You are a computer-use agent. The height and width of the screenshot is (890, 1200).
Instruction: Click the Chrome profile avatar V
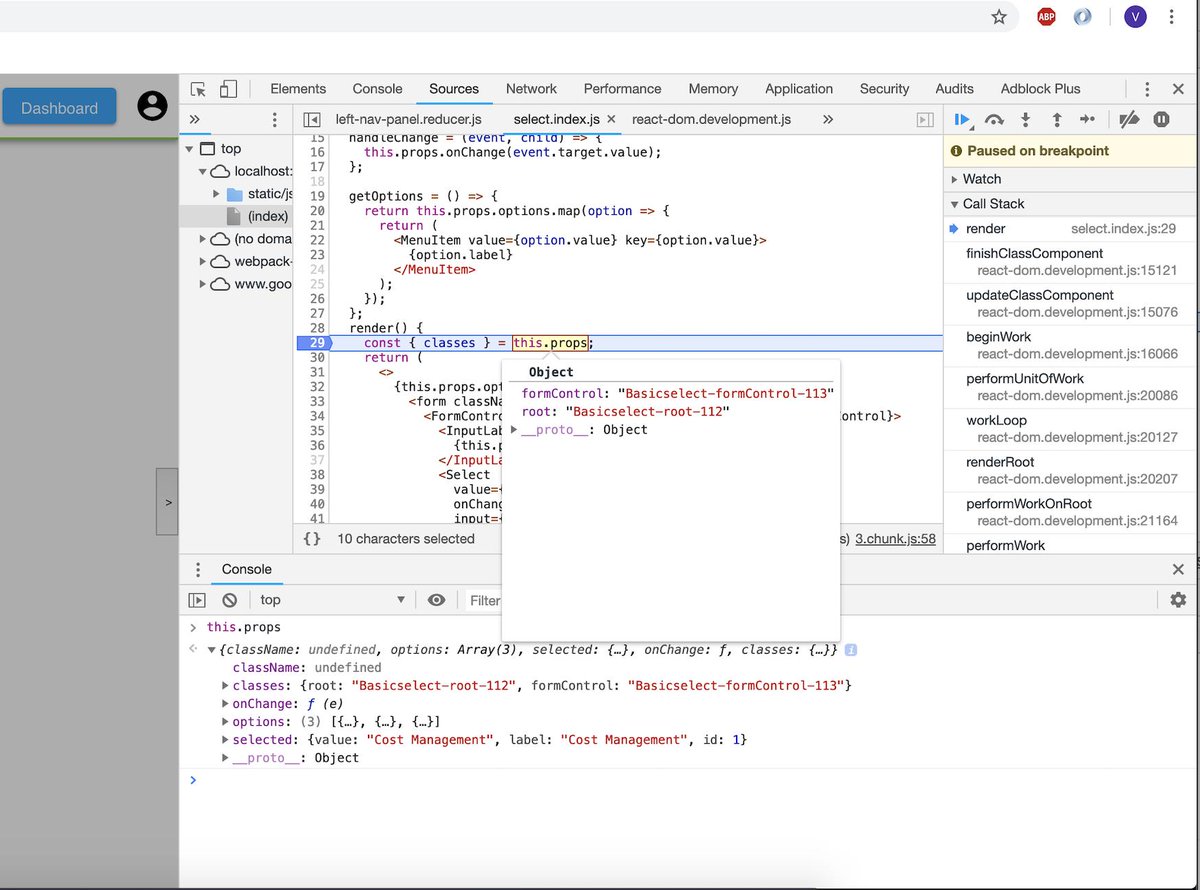click(x=1135, y=17)
